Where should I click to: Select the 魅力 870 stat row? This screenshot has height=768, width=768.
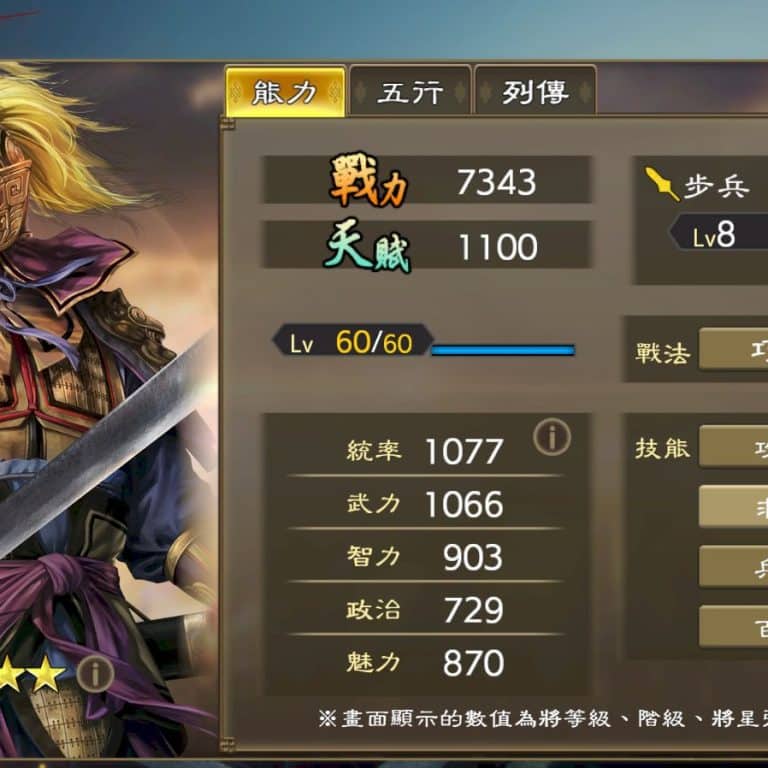tap(425, 662)
